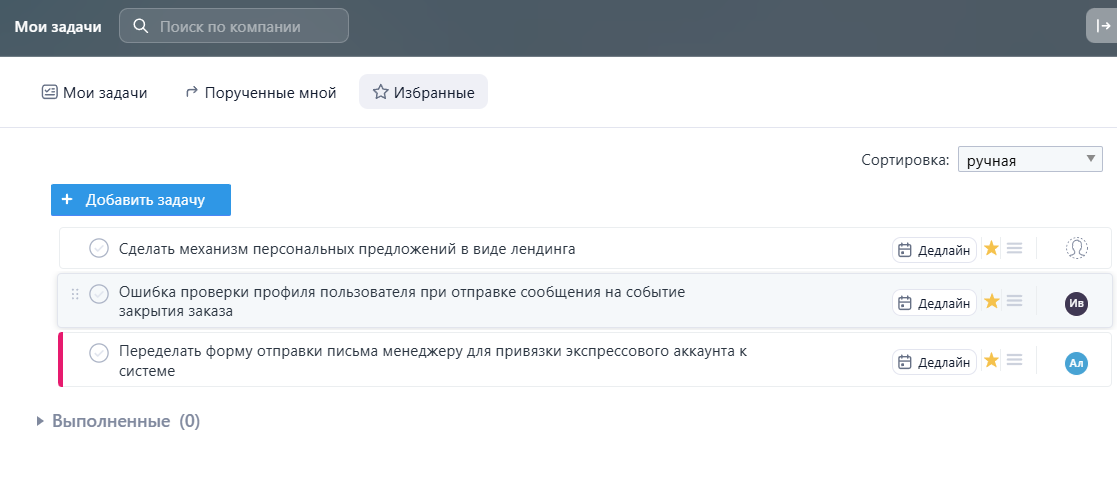The image size is (1117, 504).
Task: Assign a person to landing page task
Action: (x=1076, y=248)
